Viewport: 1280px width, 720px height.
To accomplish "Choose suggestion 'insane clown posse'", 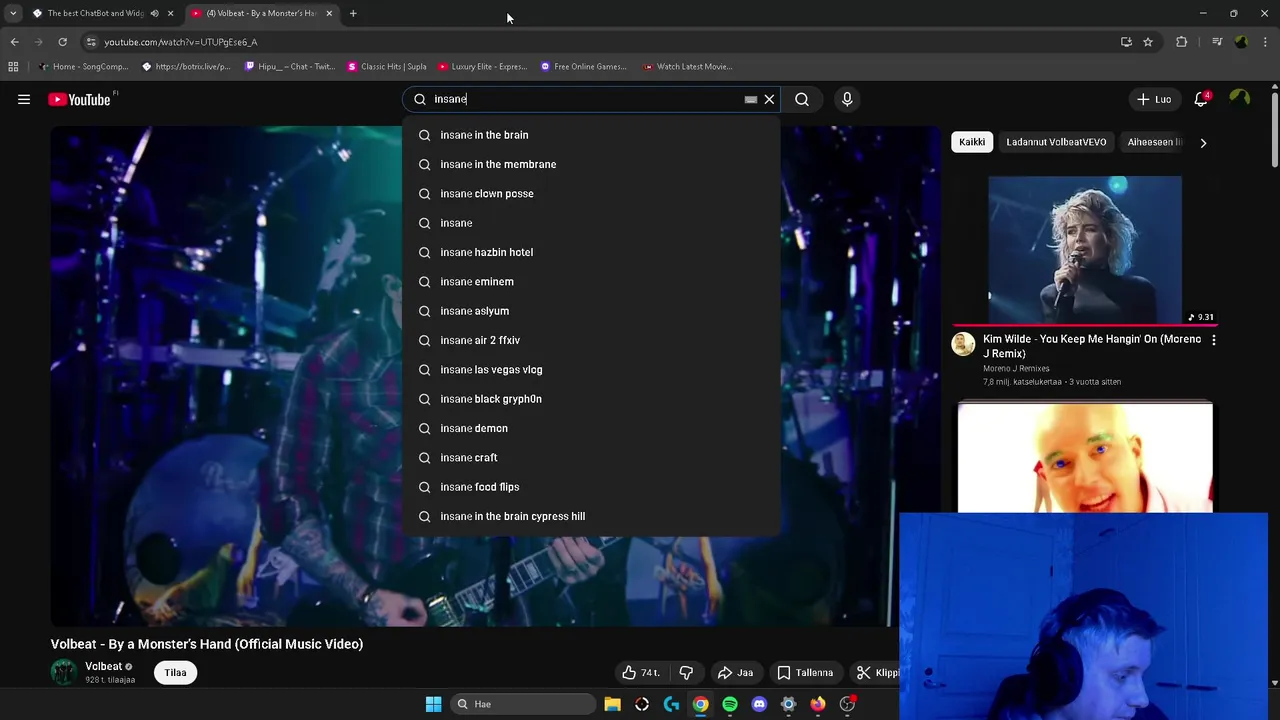I will point(590,194).
